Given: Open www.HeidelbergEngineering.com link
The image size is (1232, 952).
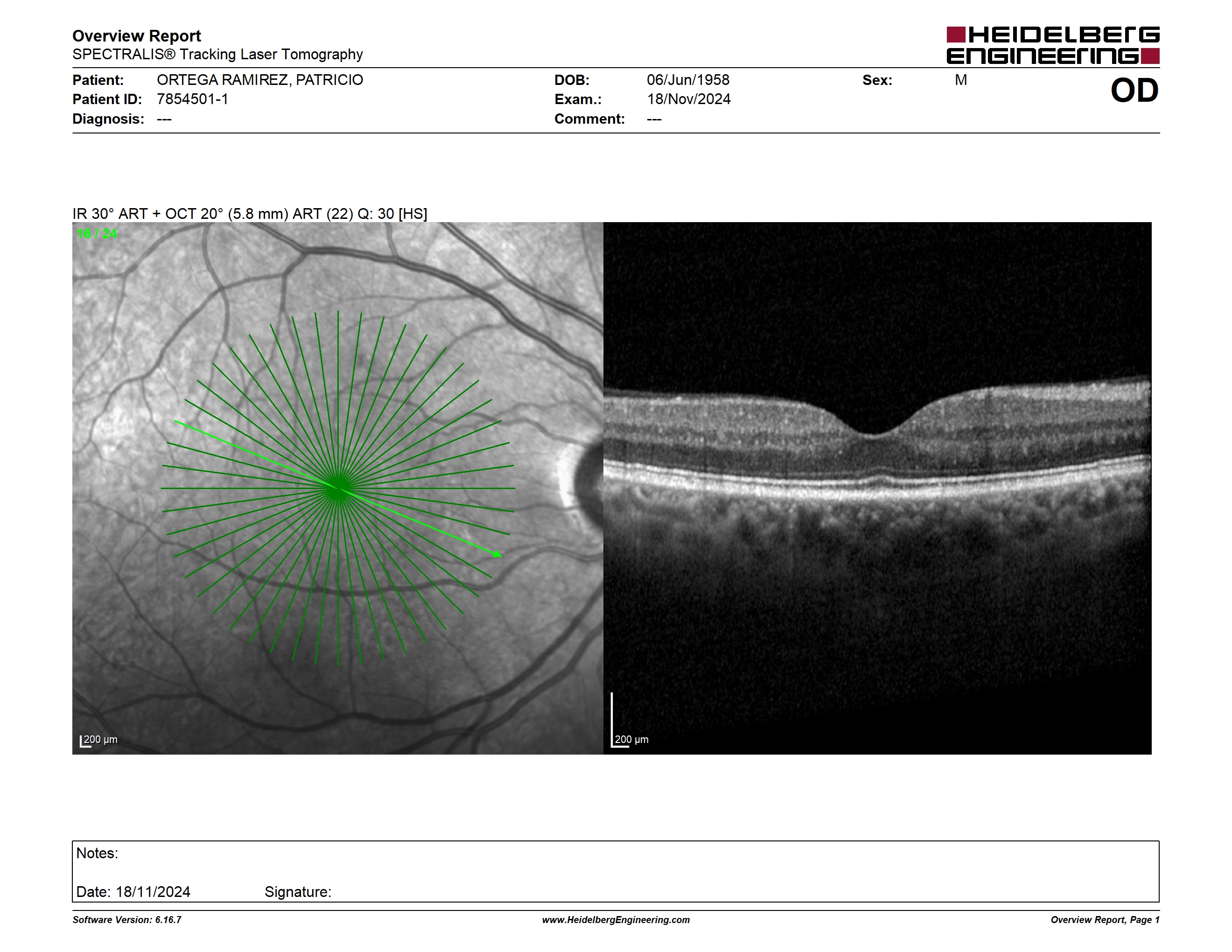Looking at the screenshot, I should 616,920.
